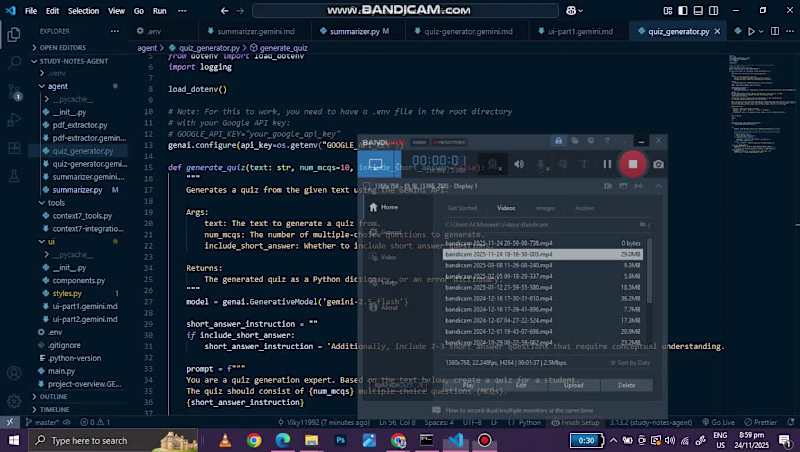The height and width of the screenshot is (452, 800).
Task: Switch to ui-part1.gemini.md tab
Action: [581, 31]
